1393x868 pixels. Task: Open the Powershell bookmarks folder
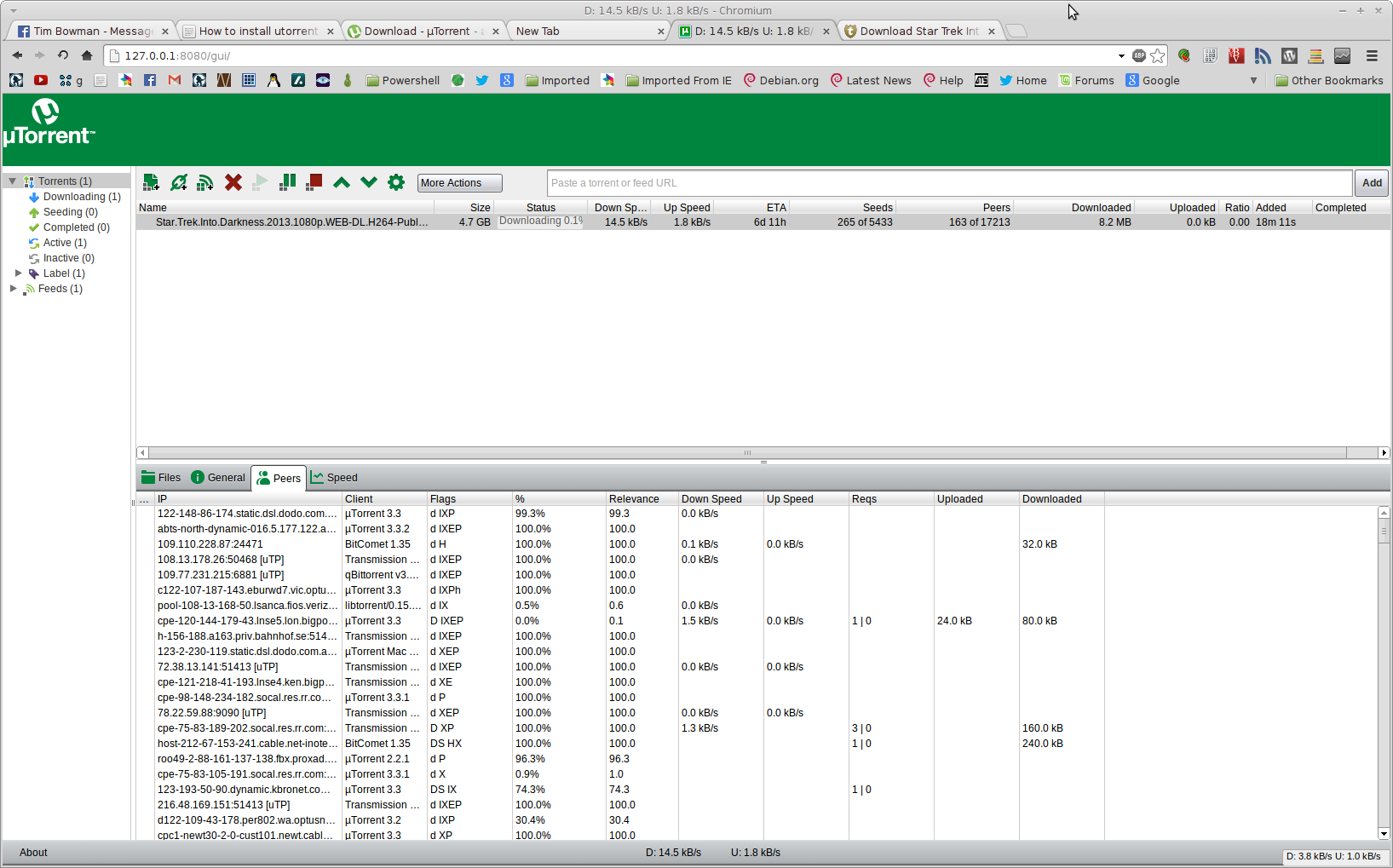403,80
